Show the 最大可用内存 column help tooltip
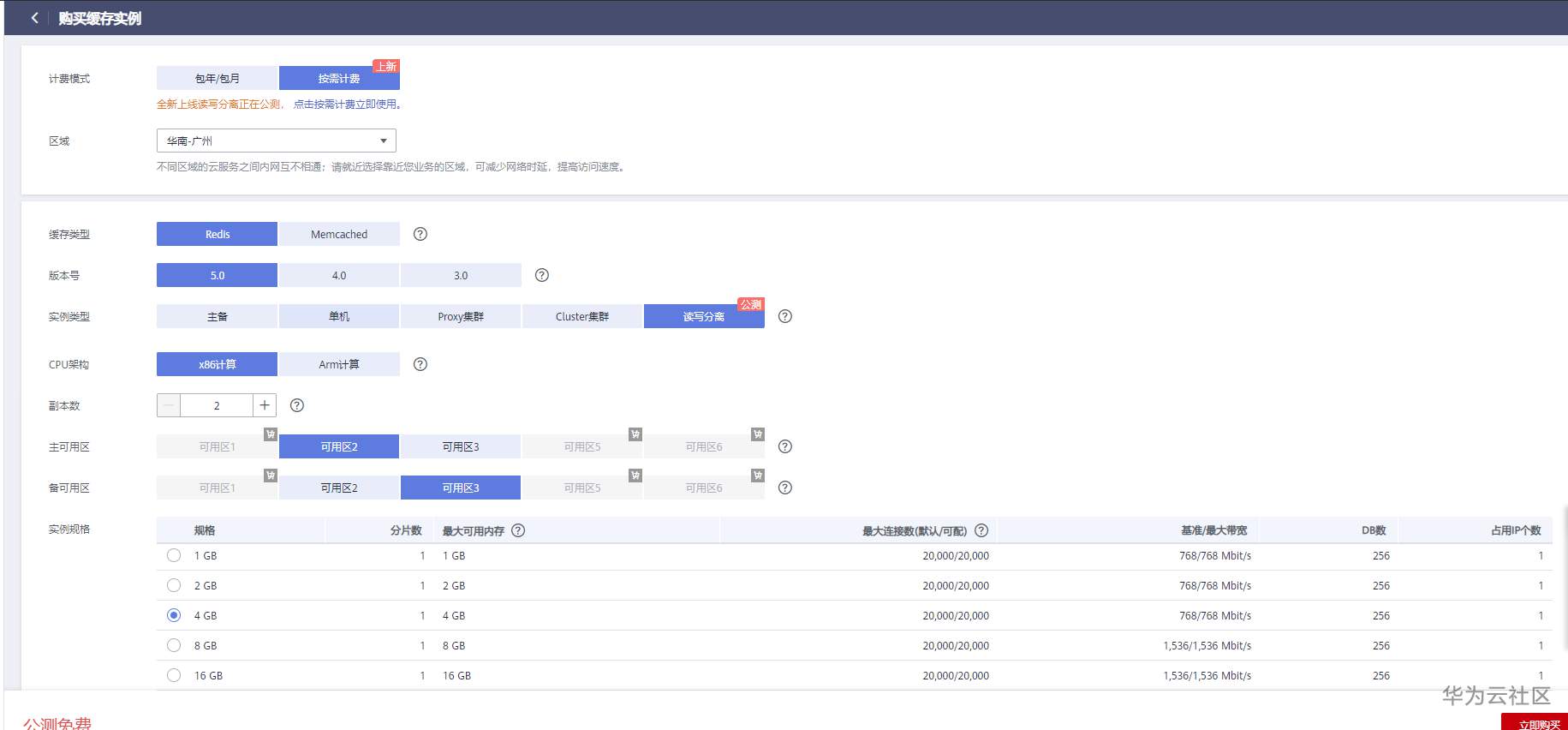The image size is (1568, 730). point(518,530)
